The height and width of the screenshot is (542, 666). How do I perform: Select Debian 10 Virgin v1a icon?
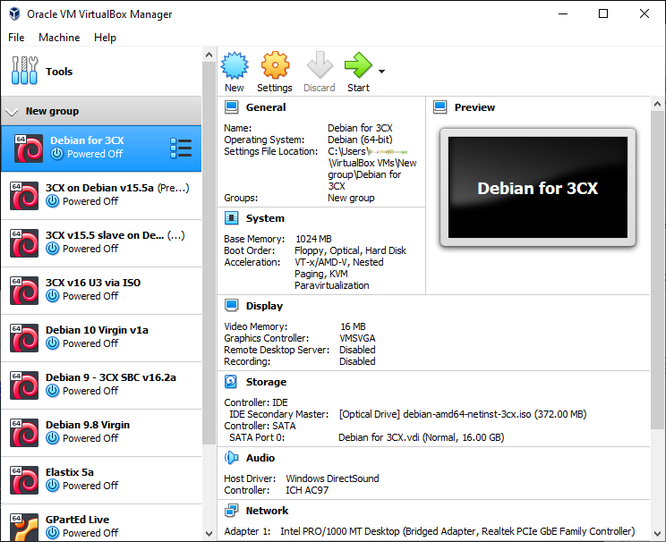pos(24,338)
